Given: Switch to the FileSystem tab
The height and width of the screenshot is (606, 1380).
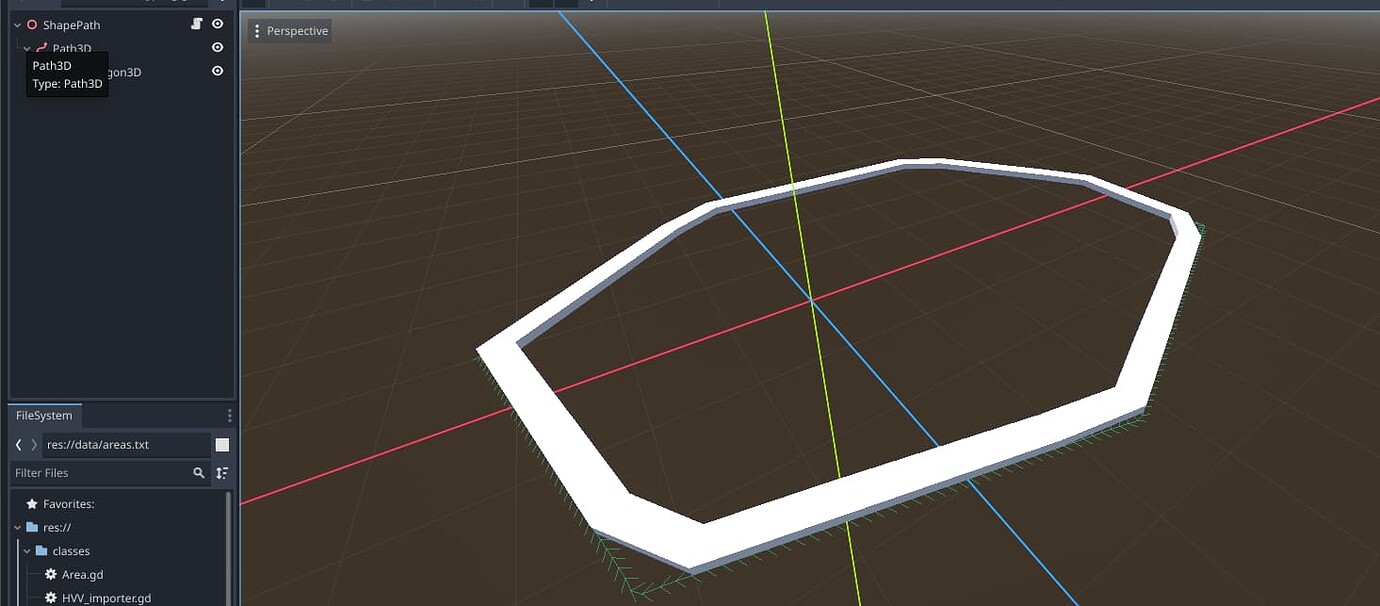Looking at the screenshot, I should [x=43, y=415].
